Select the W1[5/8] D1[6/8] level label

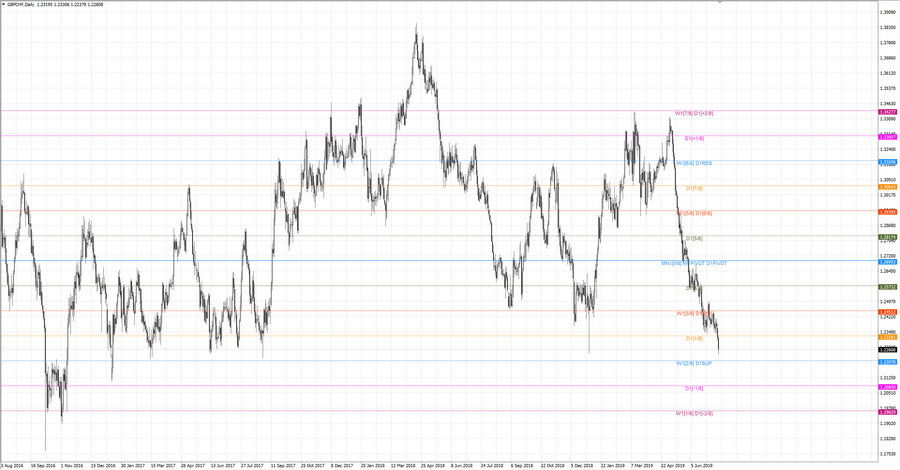694,213
